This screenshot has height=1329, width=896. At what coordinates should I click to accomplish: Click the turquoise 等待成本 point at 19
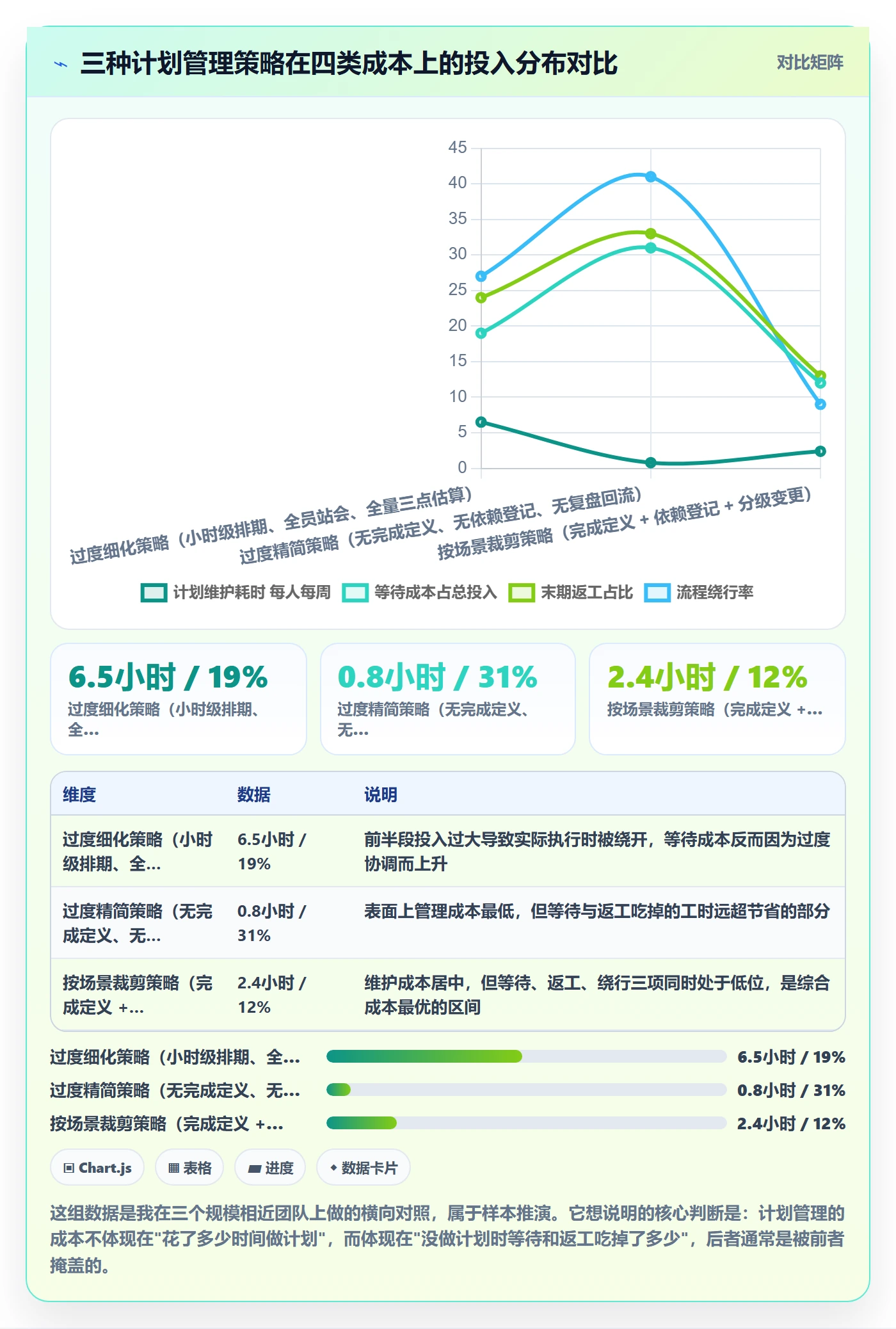pyautogui.click(x=481, y=333)
